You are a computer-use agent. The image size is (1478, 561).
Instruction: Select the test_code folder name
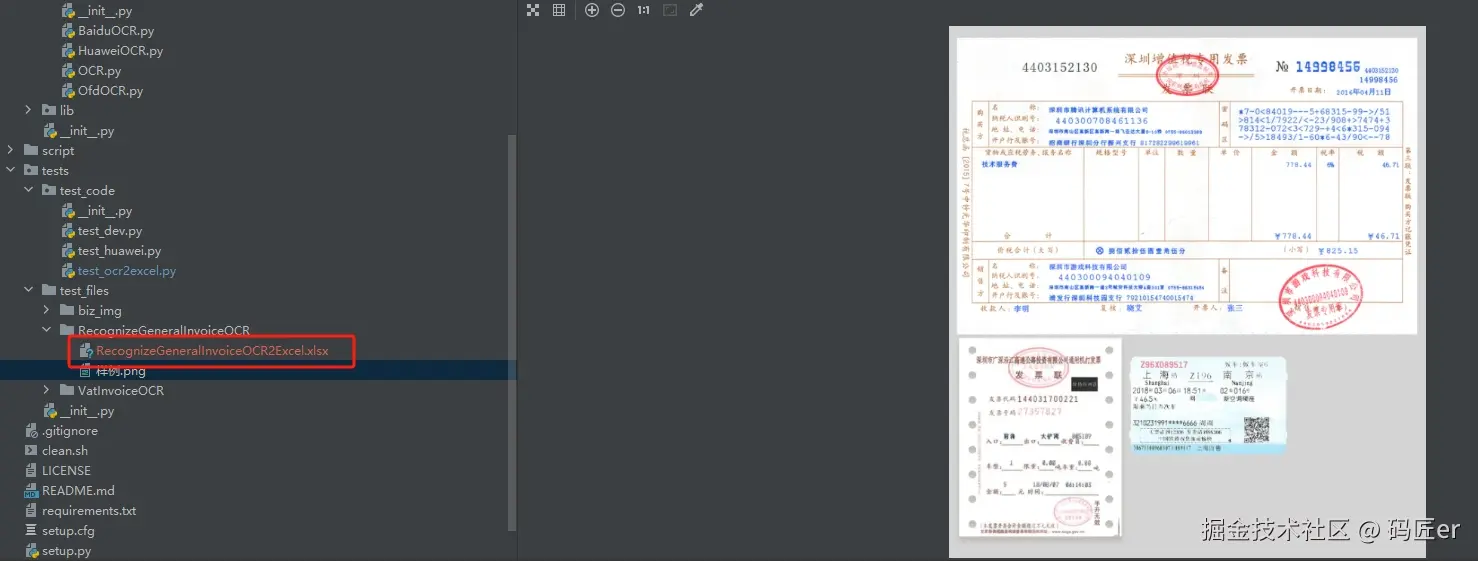click(x=87, y=191)
